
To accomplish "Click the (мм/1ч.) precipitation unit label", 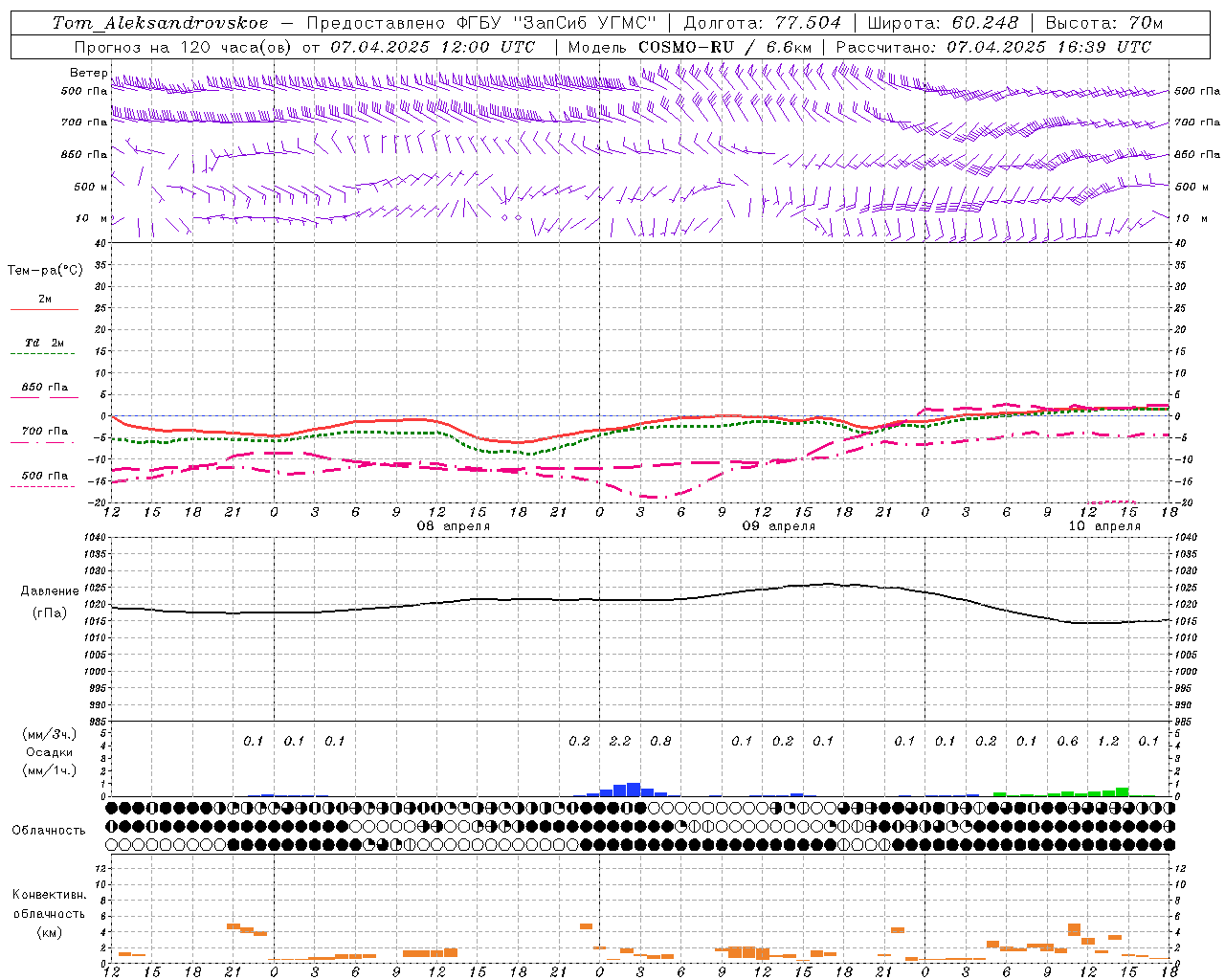I will coord(48,770).
